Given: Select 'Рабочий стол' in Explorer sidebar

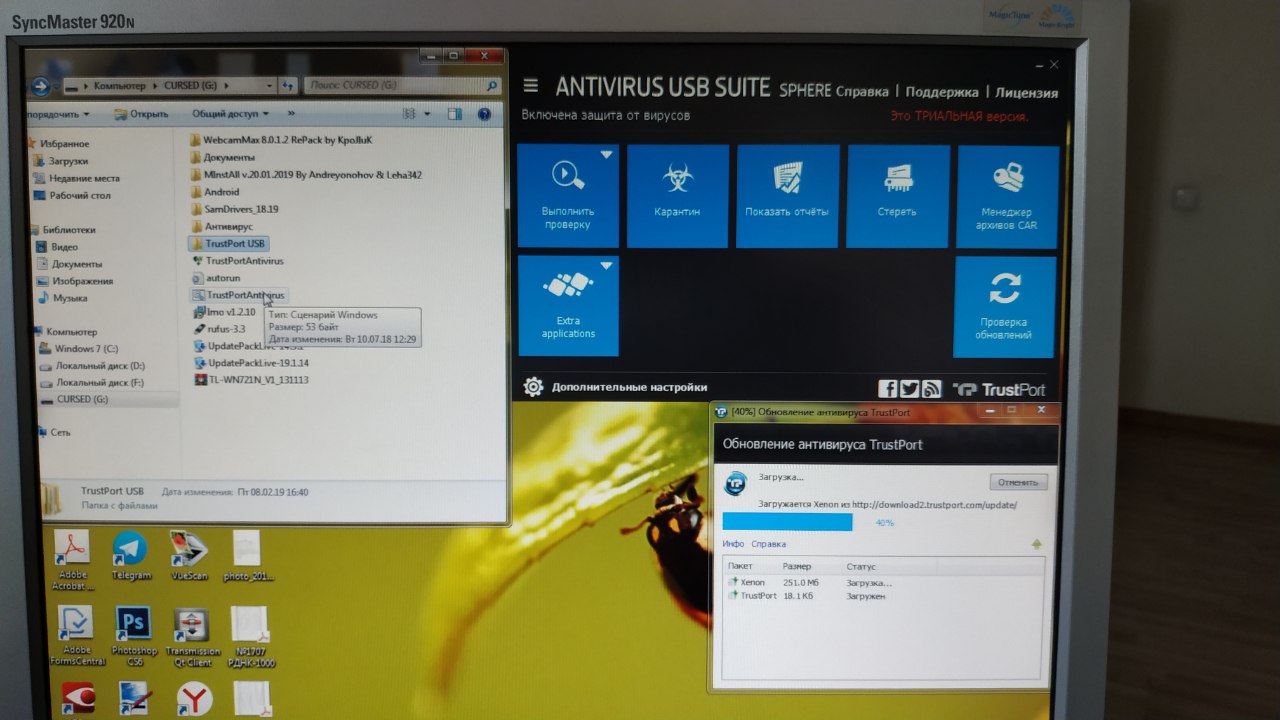Looking at the screenshot, I should pos(72,195).
